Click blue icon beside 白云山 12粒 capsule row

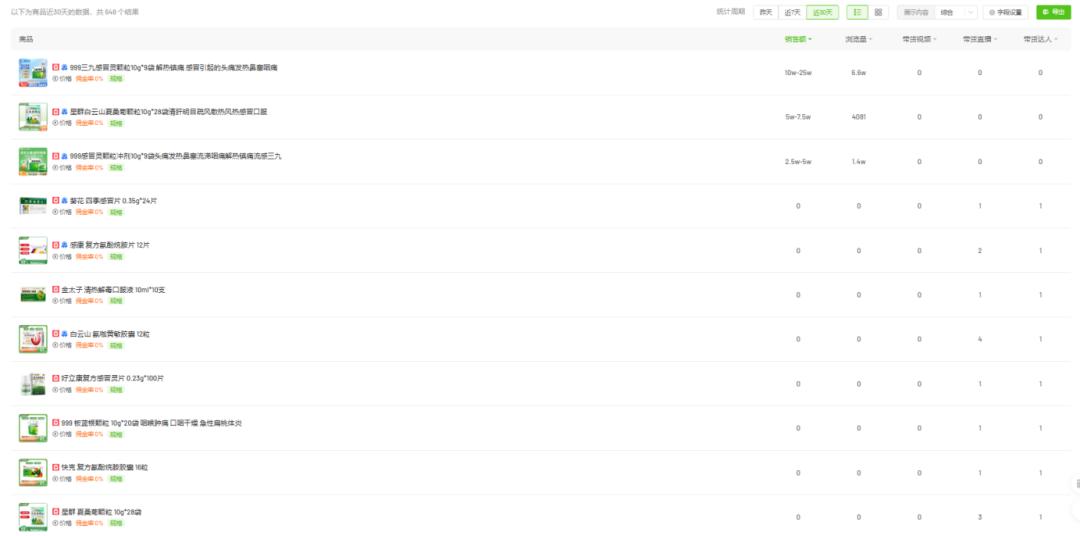[x=65, y=334]
